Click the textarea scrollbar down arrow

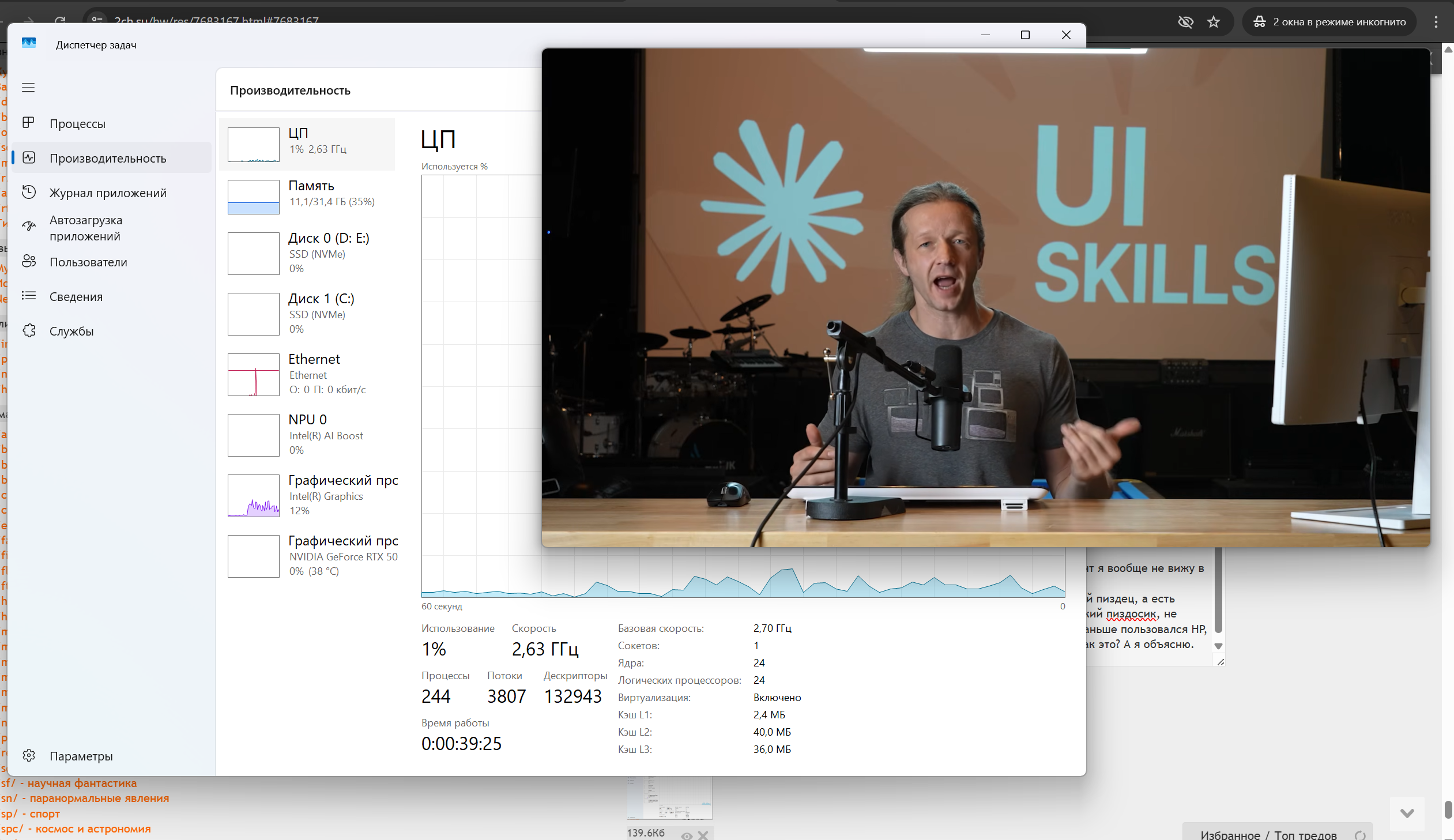(x=1218, y=646)
